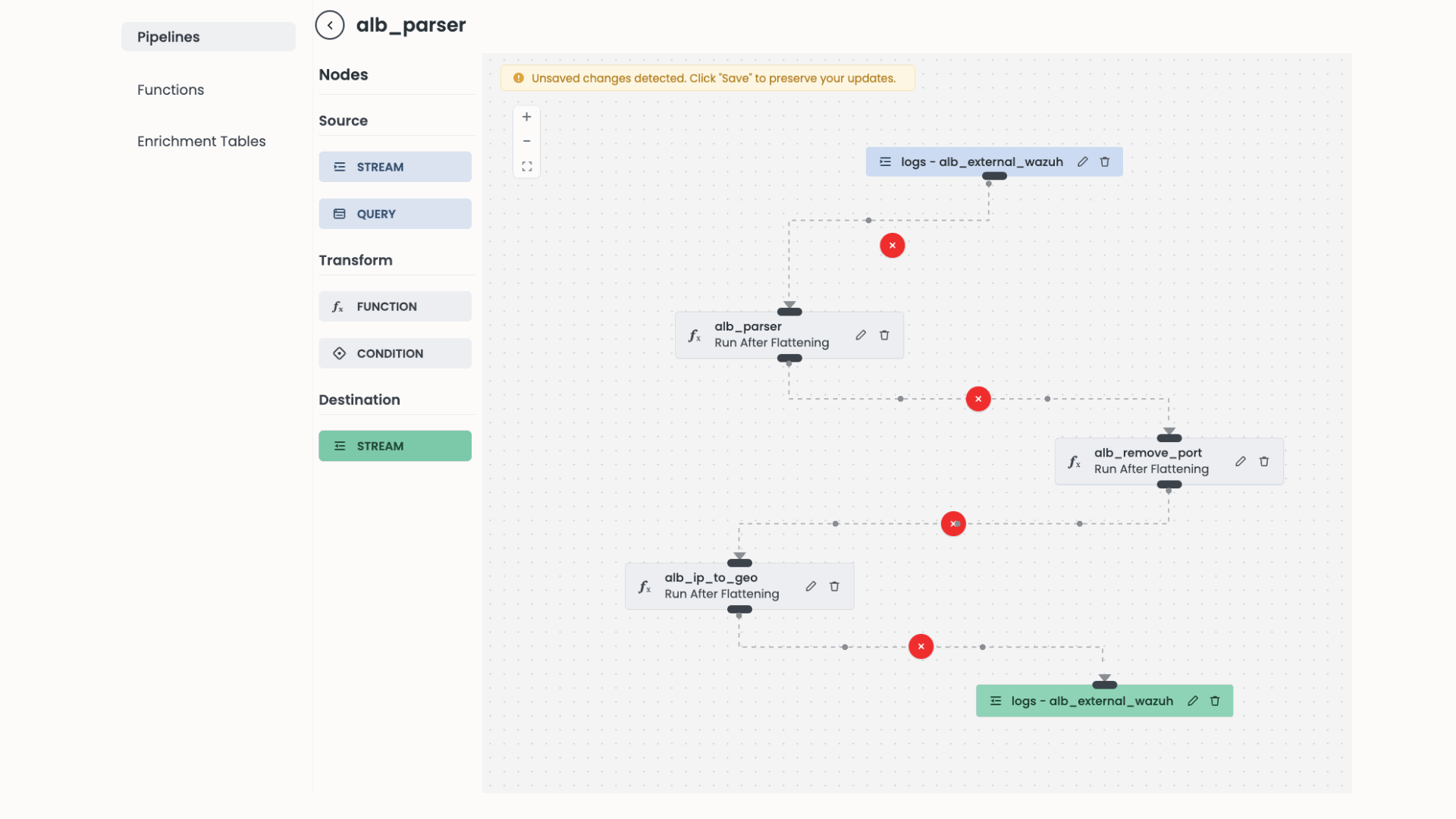Fit the pipeline view to screen

point(527,166)
